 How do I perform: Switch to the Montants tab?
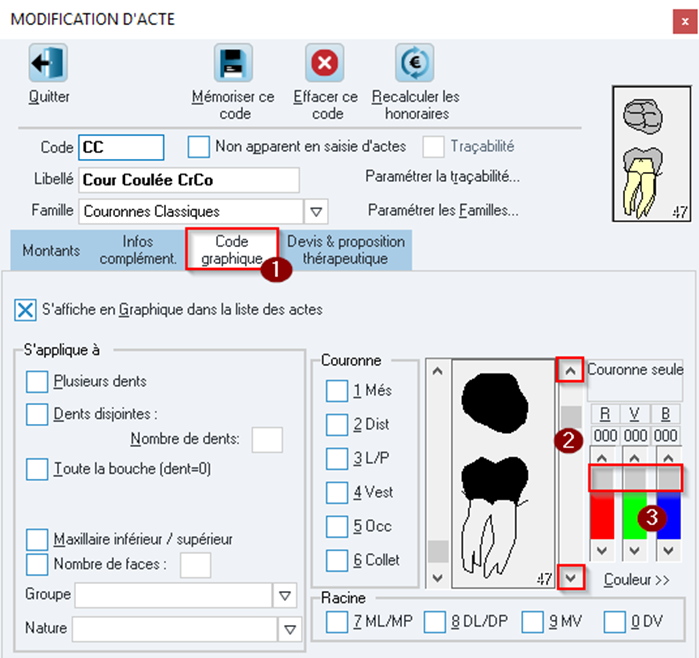51,251
